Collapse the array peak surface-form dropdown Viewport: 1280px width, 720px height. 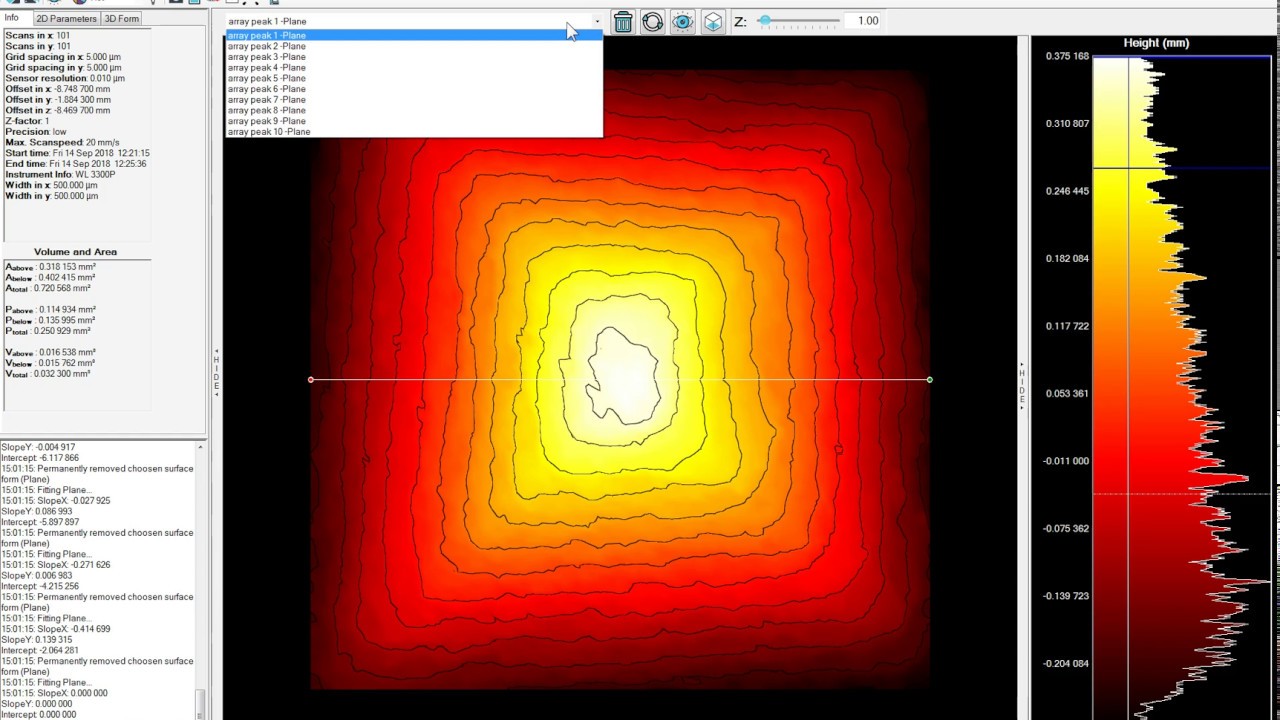point(597,21)
